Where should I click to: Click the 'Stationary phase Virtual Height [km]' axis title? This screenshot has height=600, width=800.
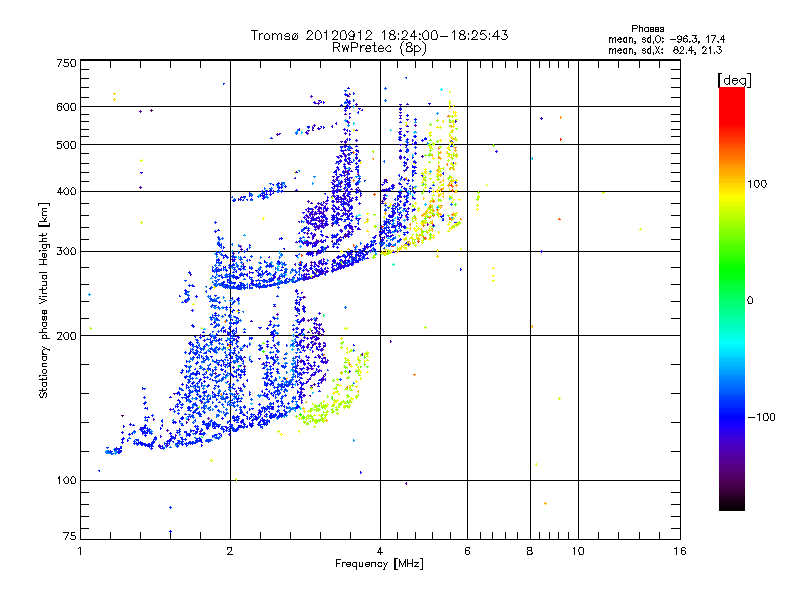click(x=44, y=301)
